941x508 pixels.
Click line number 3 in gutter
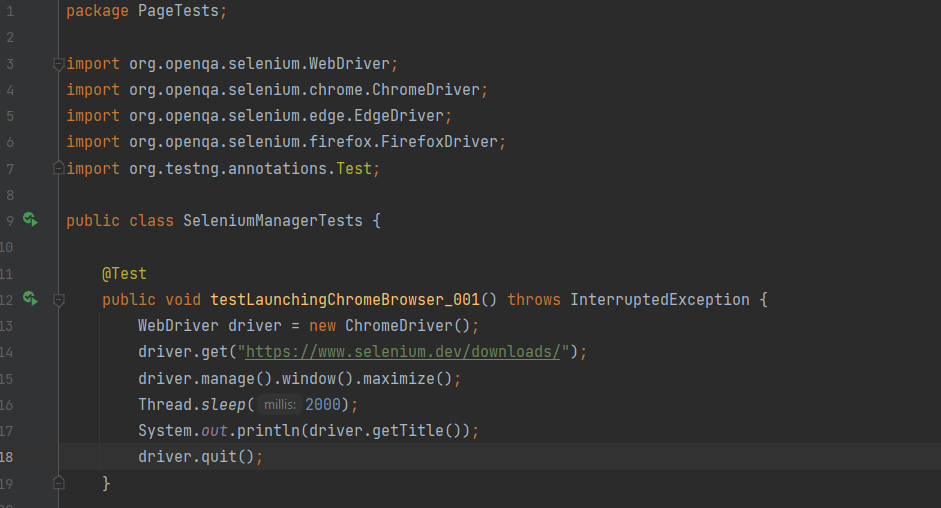10,64
